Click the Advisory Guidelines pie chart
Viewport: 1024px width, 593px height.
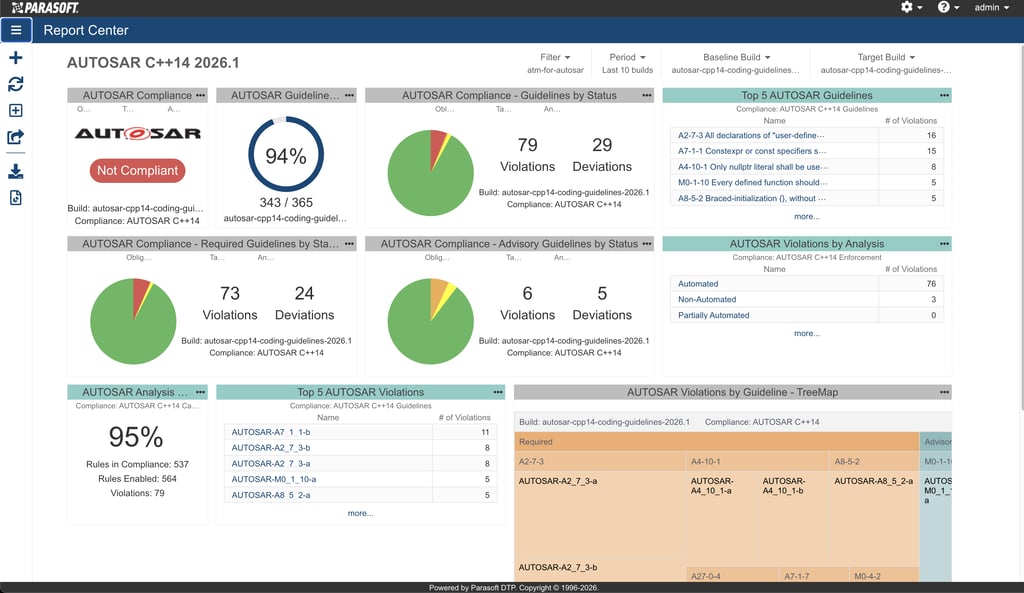click(430, 321)
